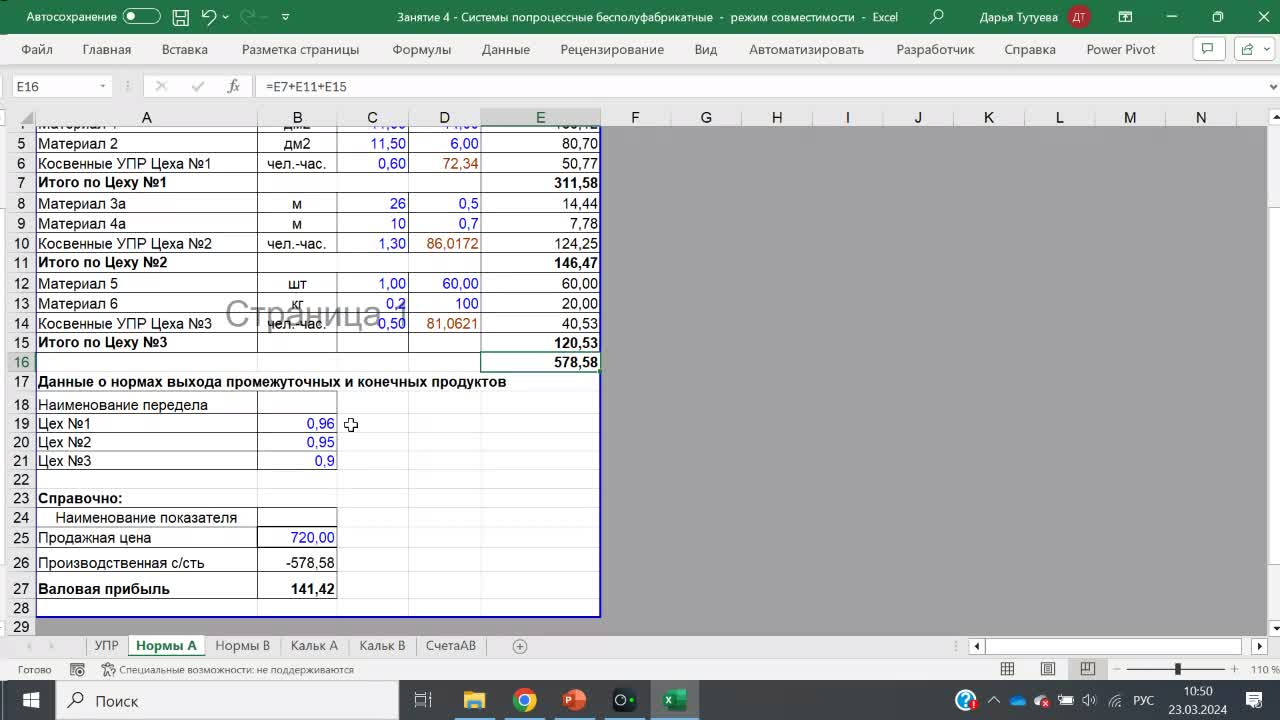Open the Power Pivot tab

[x=1121, y=49]
